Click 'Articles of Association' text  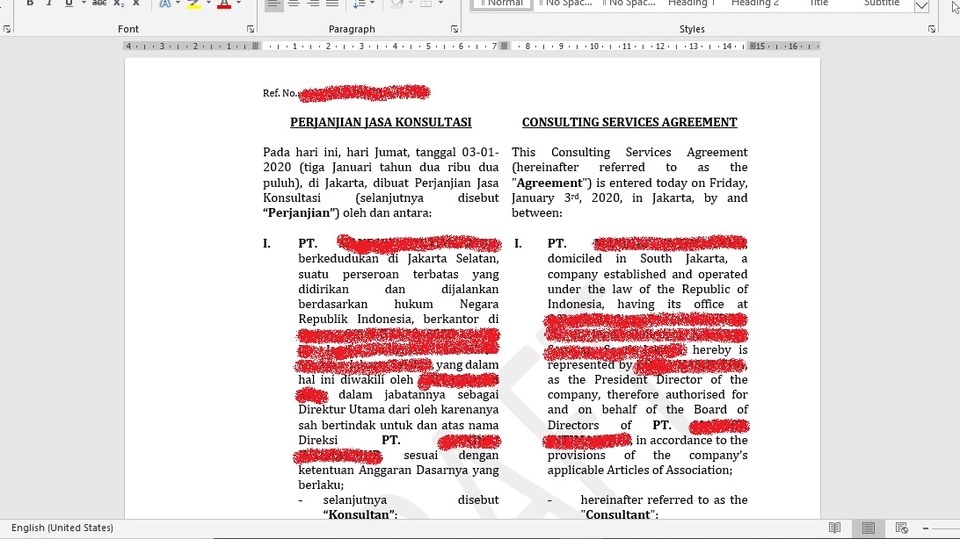669,470
